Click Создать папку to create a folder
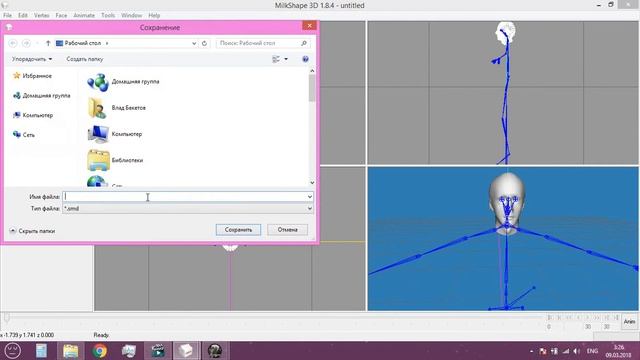This screenshot has height=360, width=640. pyautogui.click(x=85, y=59)
